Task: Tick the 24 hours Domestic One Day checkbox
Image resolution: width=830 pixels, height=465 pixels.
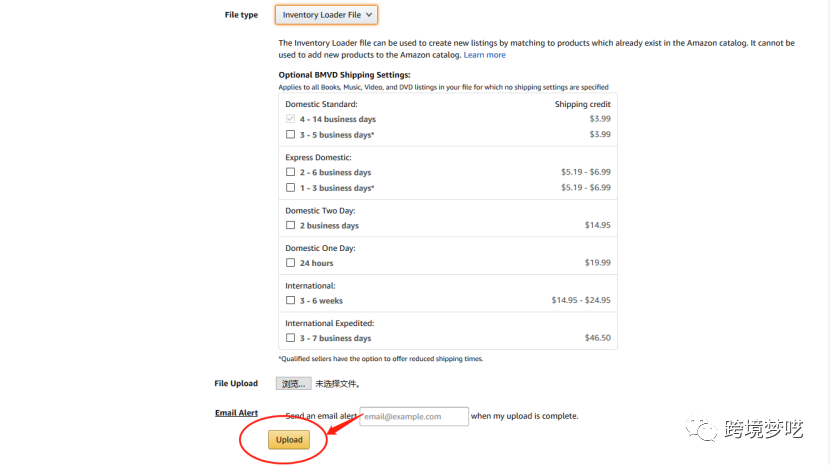Action: [x=290, y=263]
